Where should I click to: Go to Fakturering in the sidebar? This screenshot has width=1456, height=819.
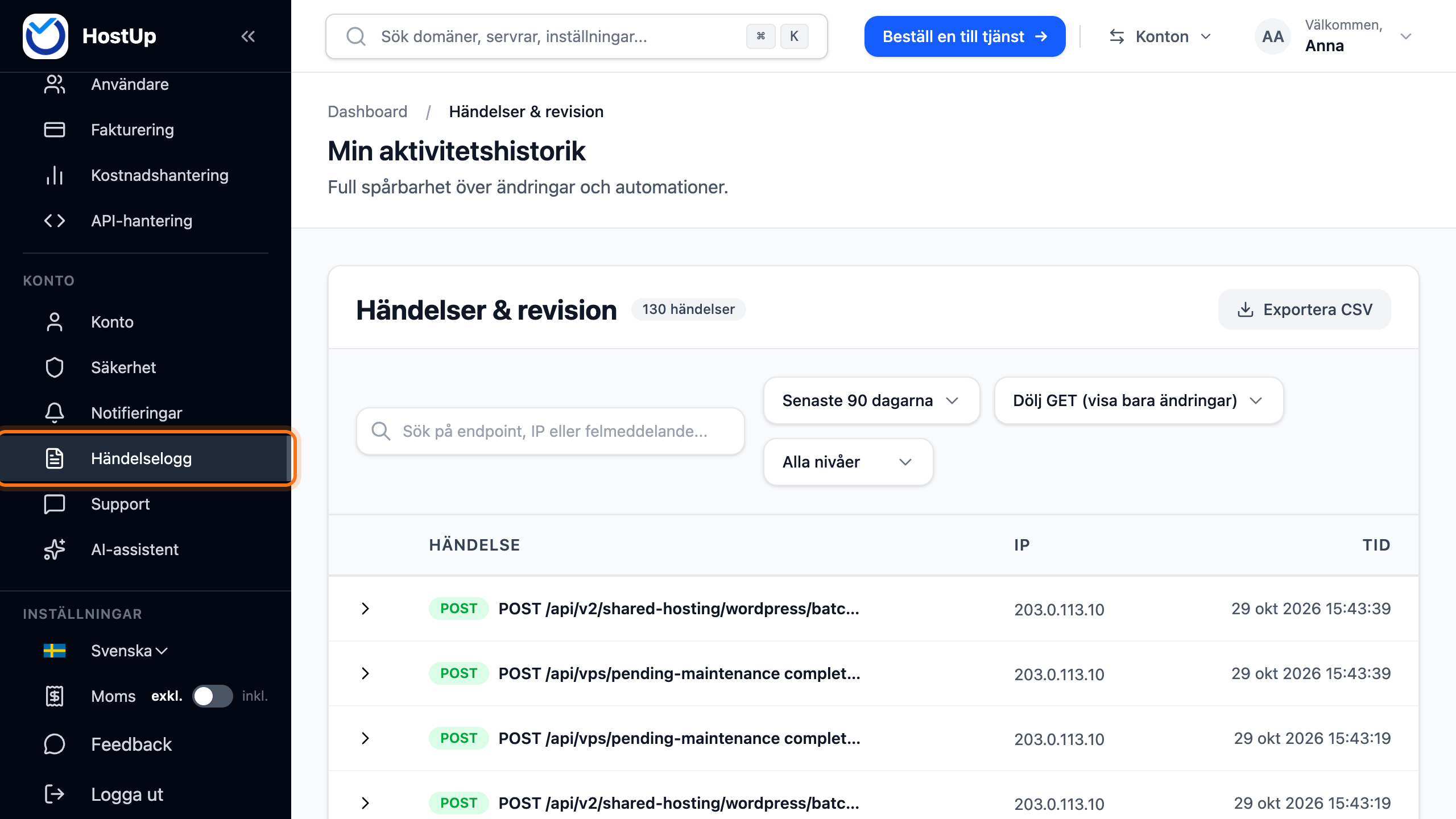click(146, 130)
